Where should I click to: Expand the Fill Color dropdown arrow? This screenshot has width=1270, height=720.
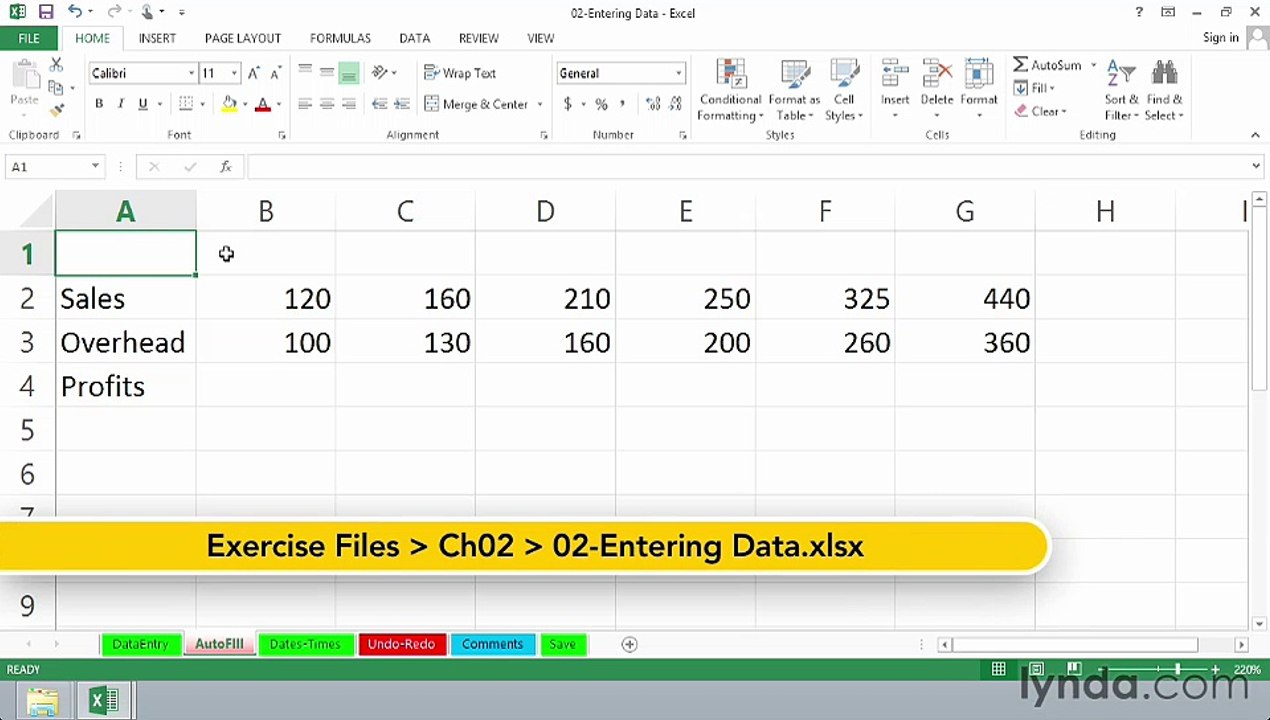pos(245,104)
